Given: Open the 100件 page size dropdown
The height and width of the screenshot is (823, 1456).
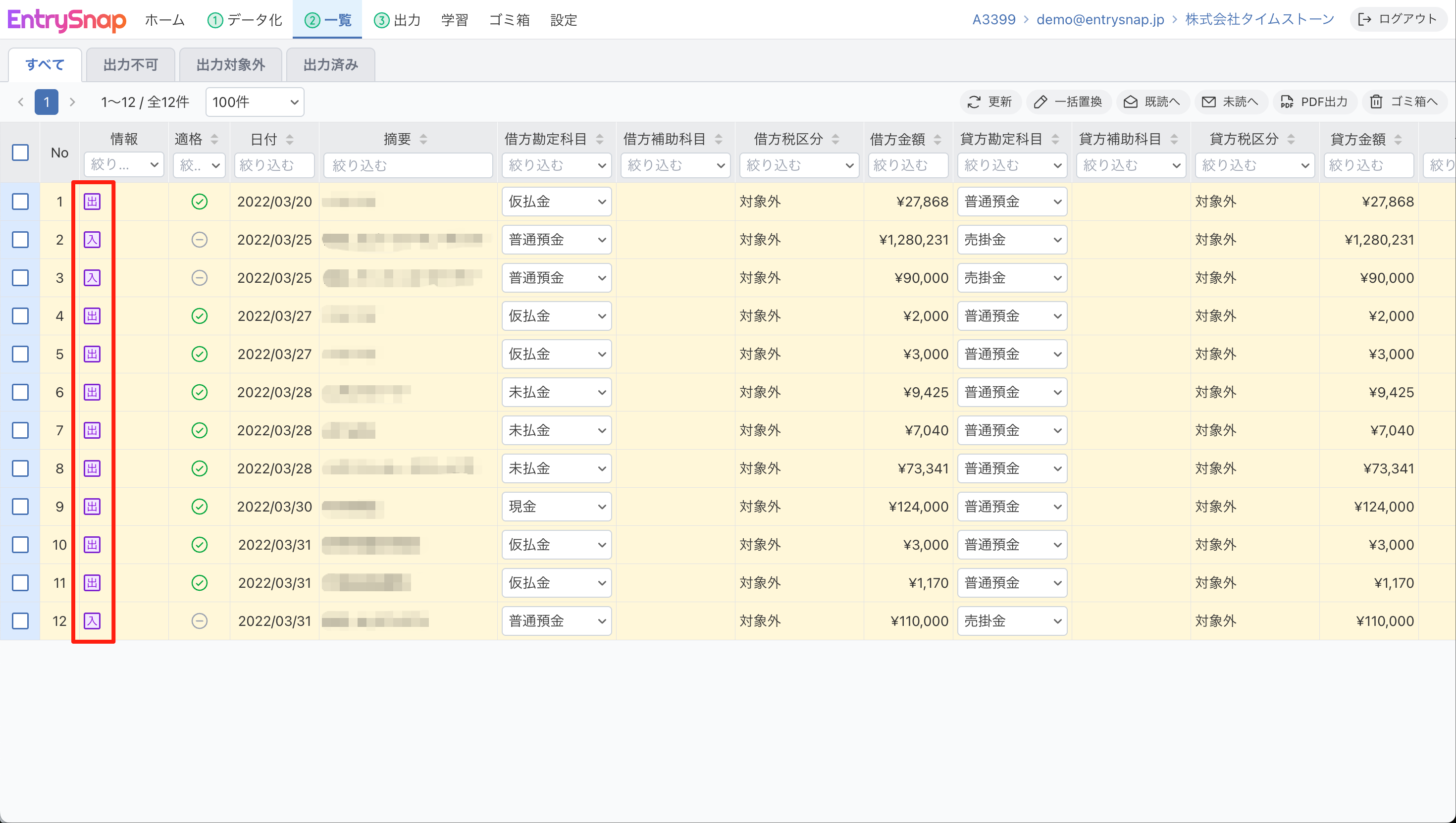Looking at the screenshot, I should (x=255, y=103).
